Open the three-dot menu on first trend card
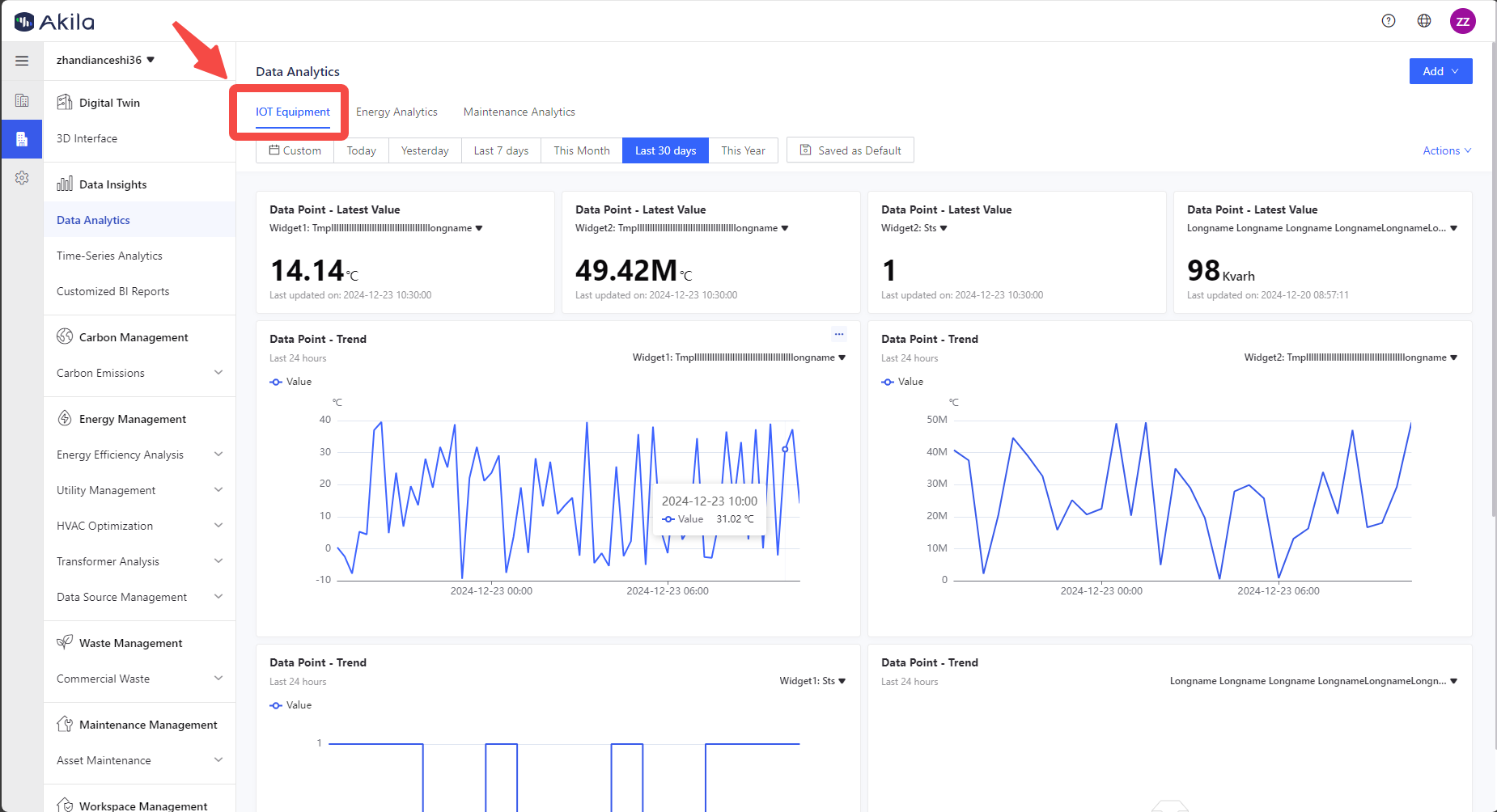This screenshot has height=812, width=1497. 839,334
